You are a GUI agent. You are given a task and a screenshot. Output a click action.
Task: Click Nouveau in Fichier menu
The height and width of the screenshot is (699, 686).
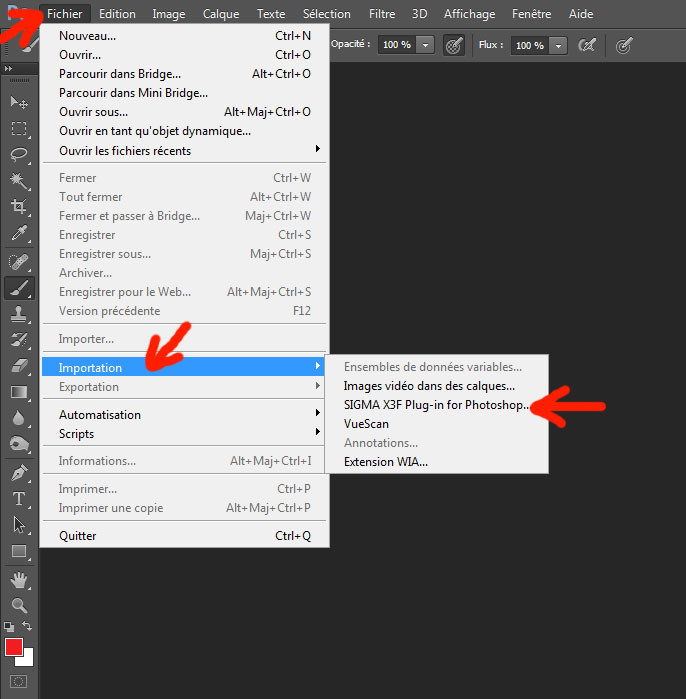(x=184, y=36)
